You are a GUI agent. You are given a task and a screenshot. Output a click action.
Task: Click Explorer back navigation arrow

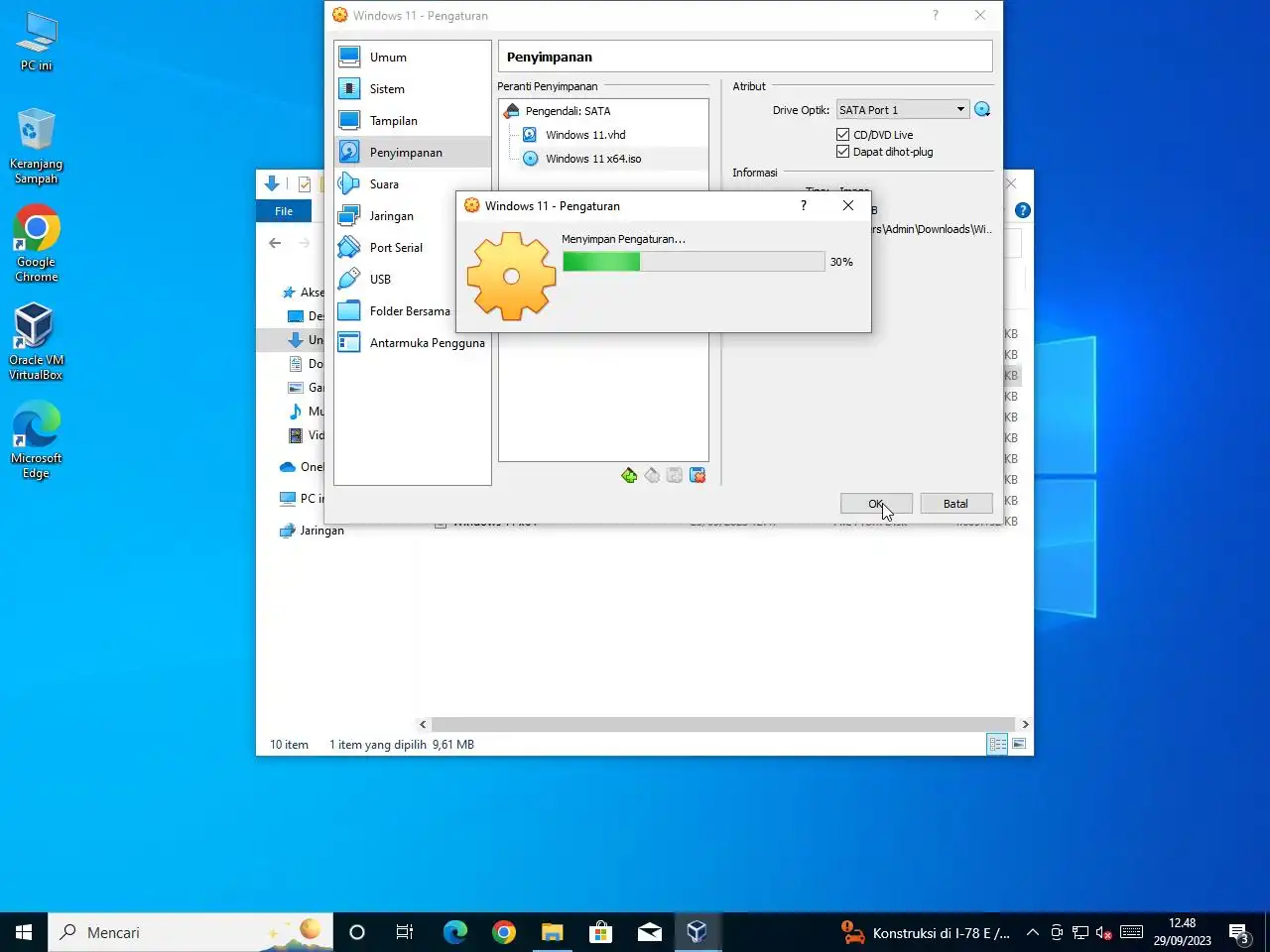click(x=275, y=243)
